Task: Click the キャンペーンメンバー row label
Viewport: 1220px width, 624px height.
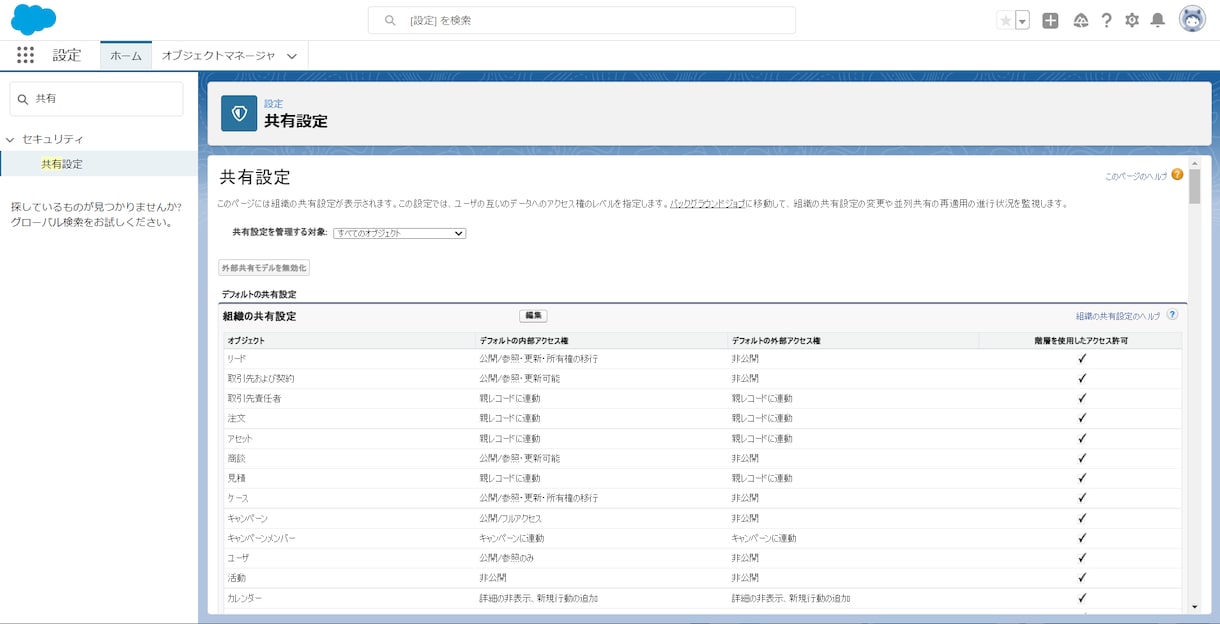Action: (261, 538)
